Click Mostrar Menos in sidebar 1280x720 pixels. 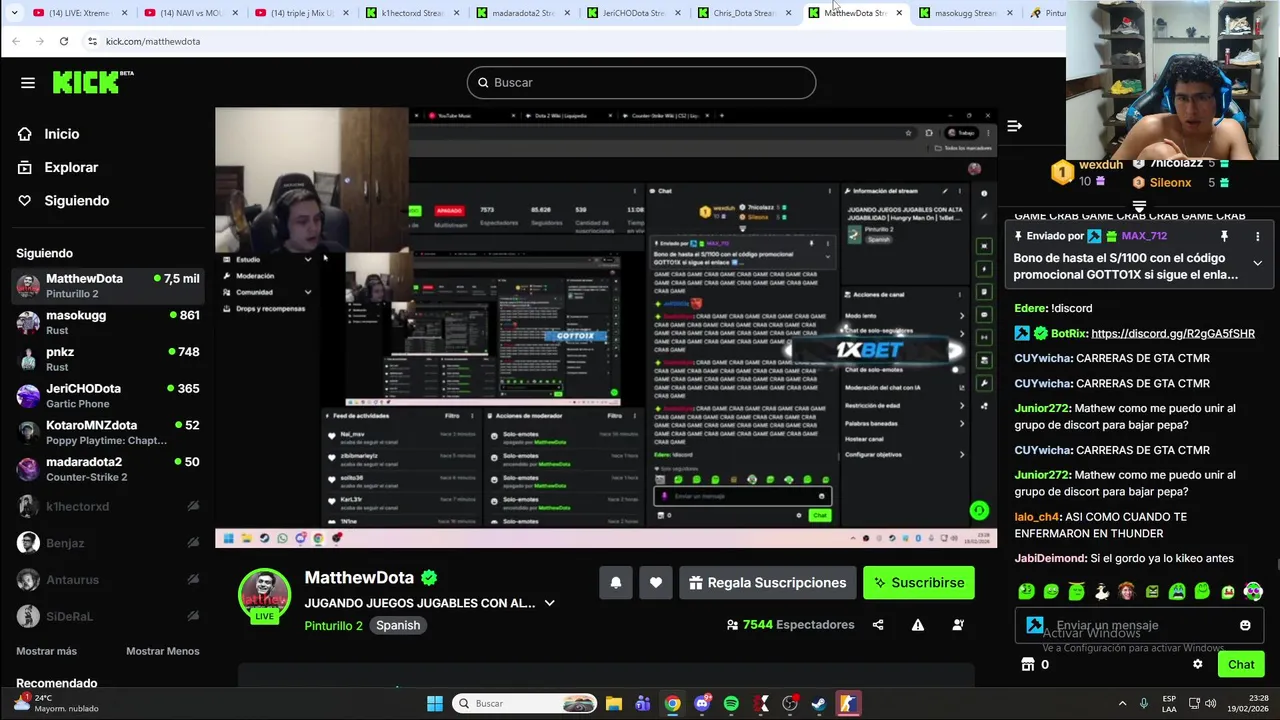coord(163,651)
